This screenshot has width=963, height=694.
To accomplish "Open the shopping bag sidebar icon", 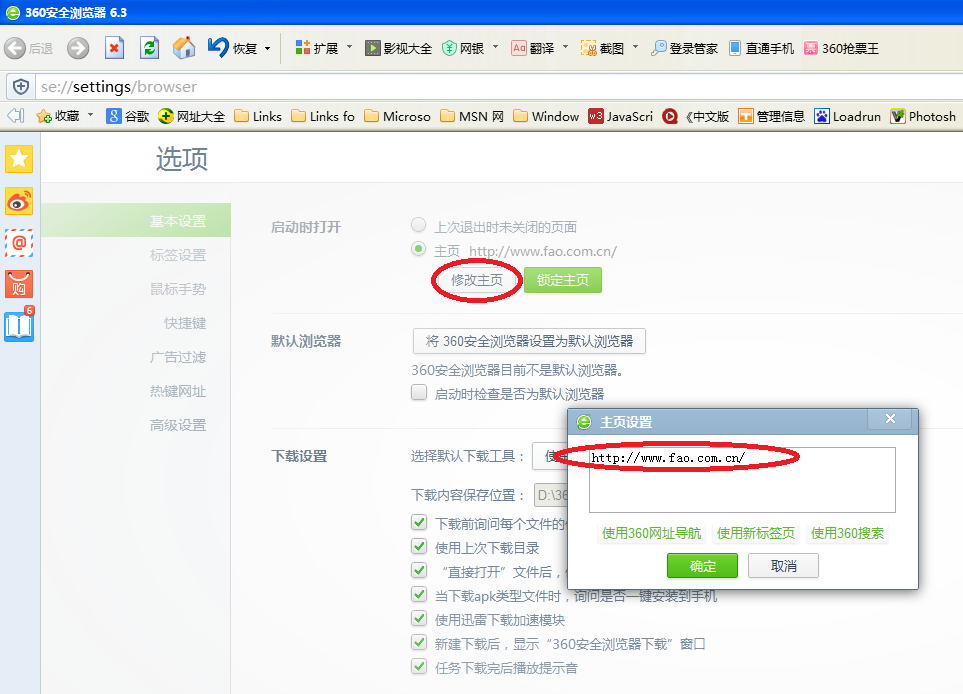I will tap(19, 284).
